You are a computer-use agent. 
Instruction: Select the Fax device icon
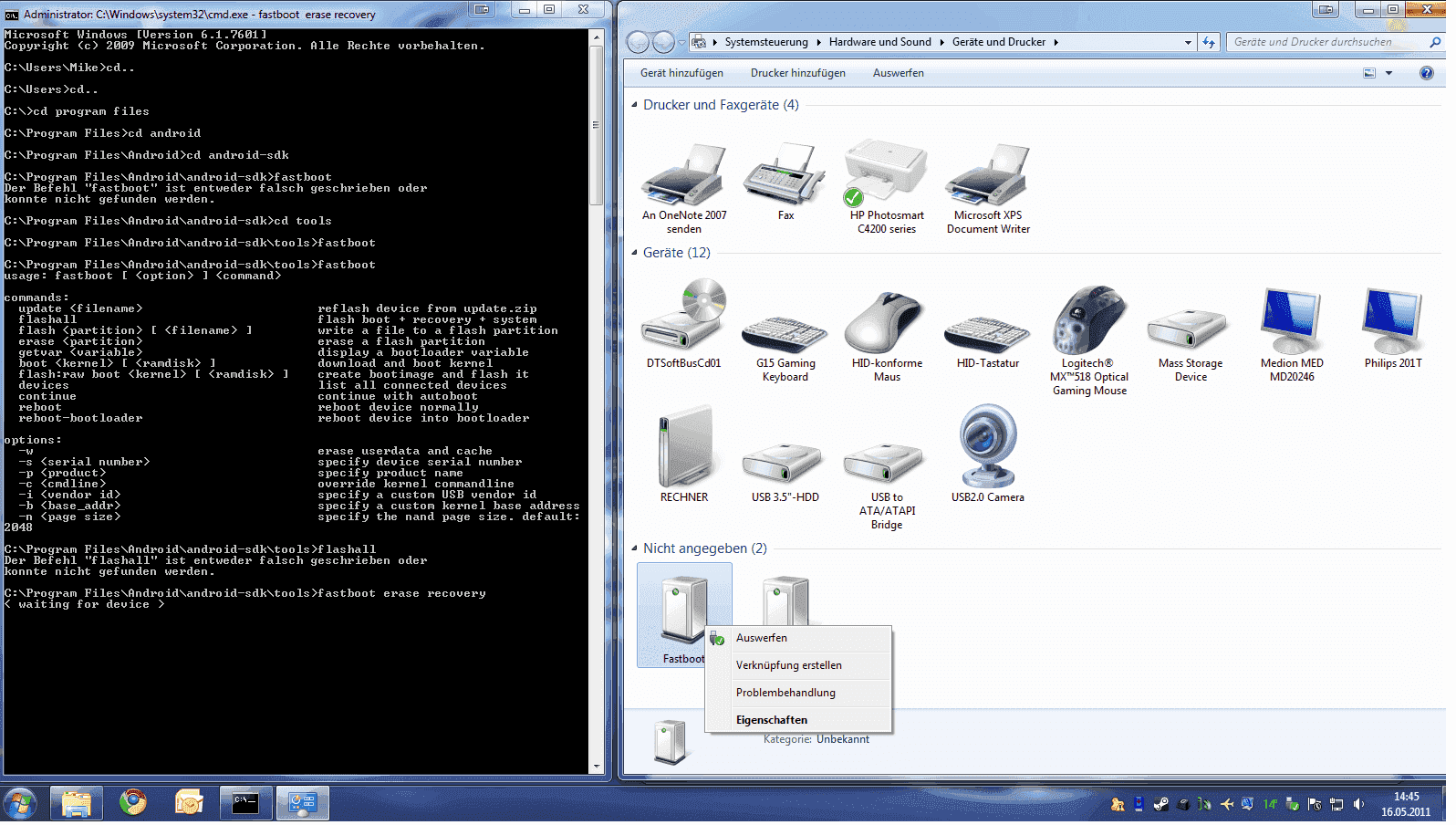coord(785,181)
